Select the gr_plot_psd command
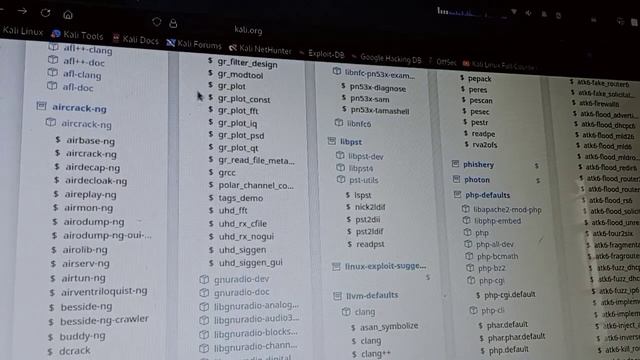 pyautogui.click(x=241, y=135)
